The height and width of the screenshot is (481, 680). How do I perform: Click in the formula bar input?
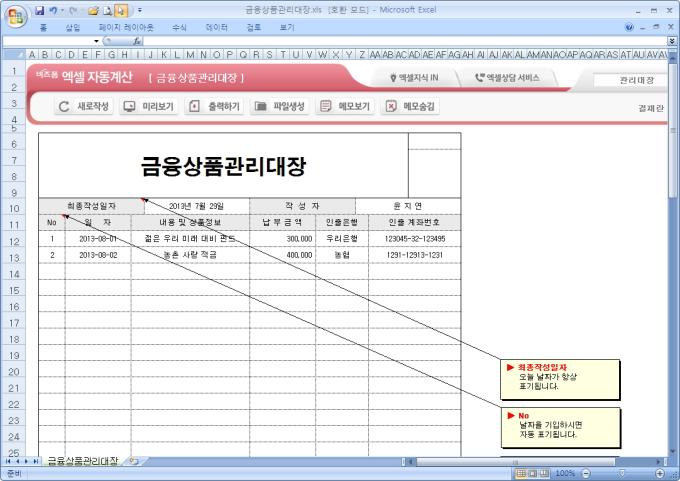(405, 41)
